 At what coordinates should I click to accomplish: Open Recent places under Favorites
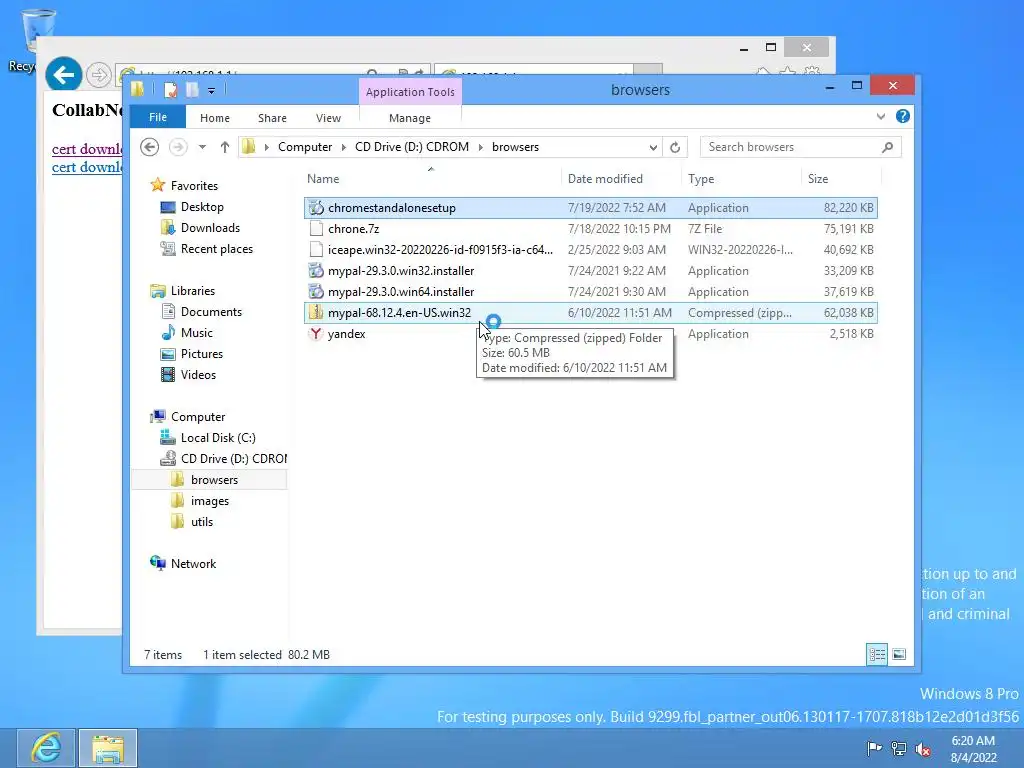point(217,249)
